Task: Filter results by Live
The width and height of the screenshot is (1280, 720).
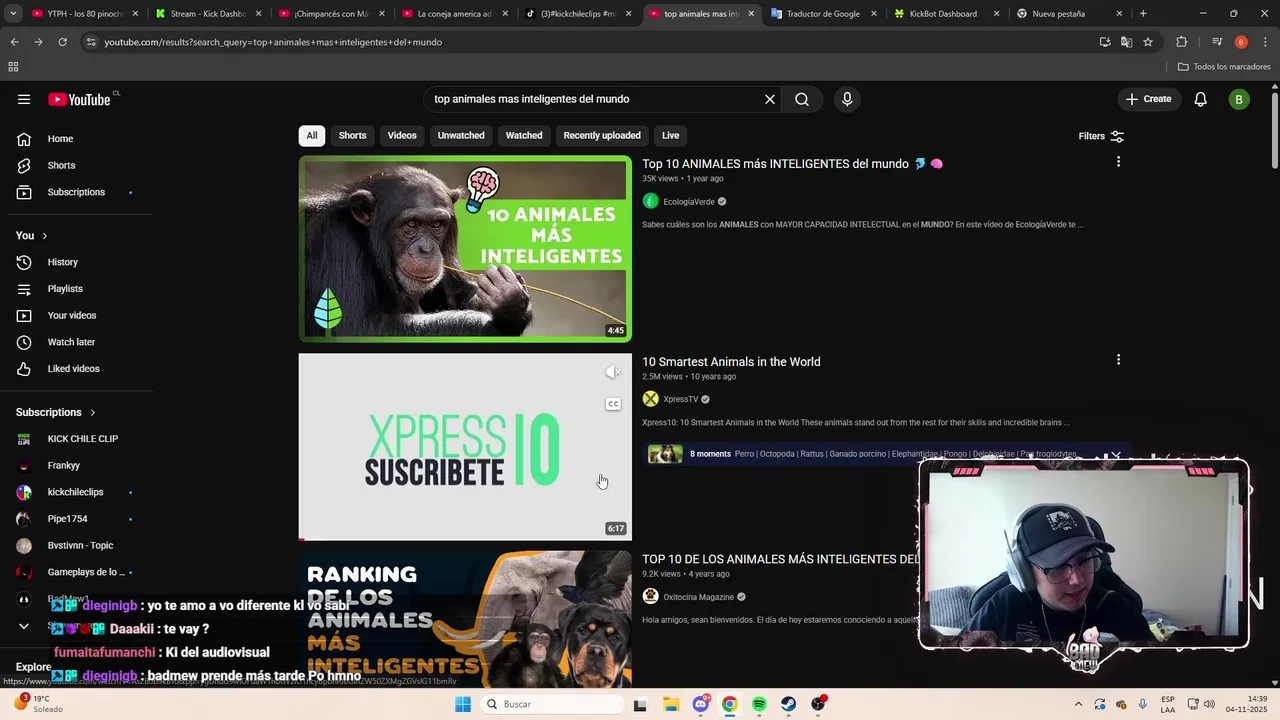Action: pyautogui.click(x=670, y=136)
